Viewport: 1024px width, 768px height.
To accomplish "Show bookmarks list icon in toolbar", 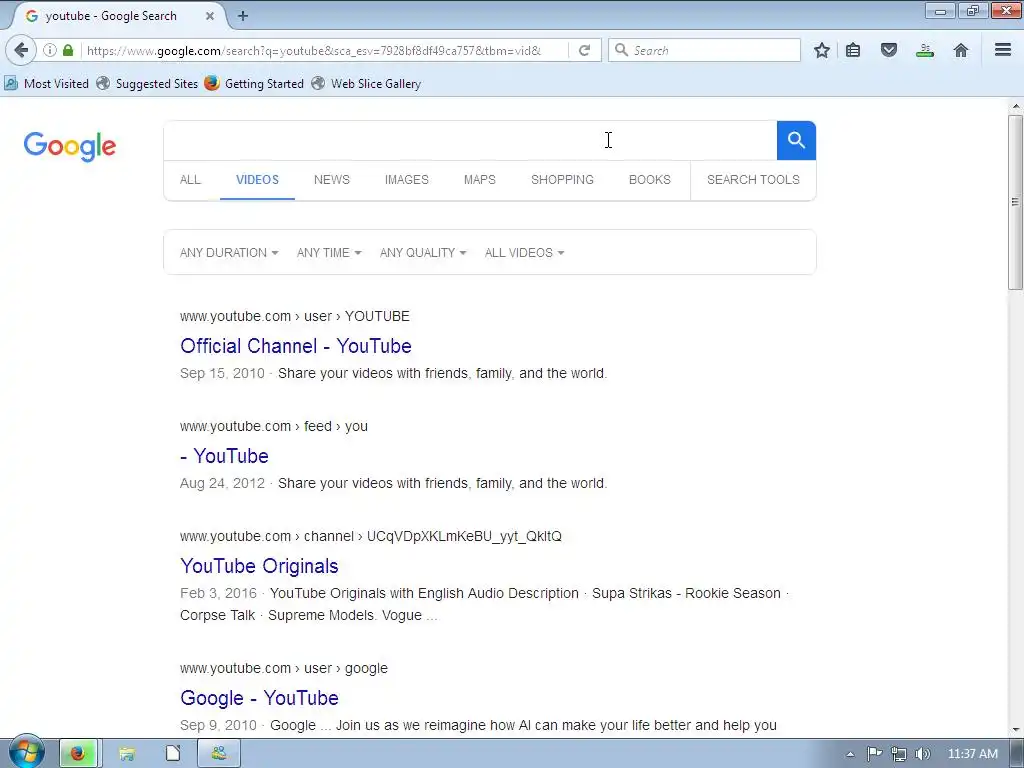I will pyautogui.click(x=853, y=50).
